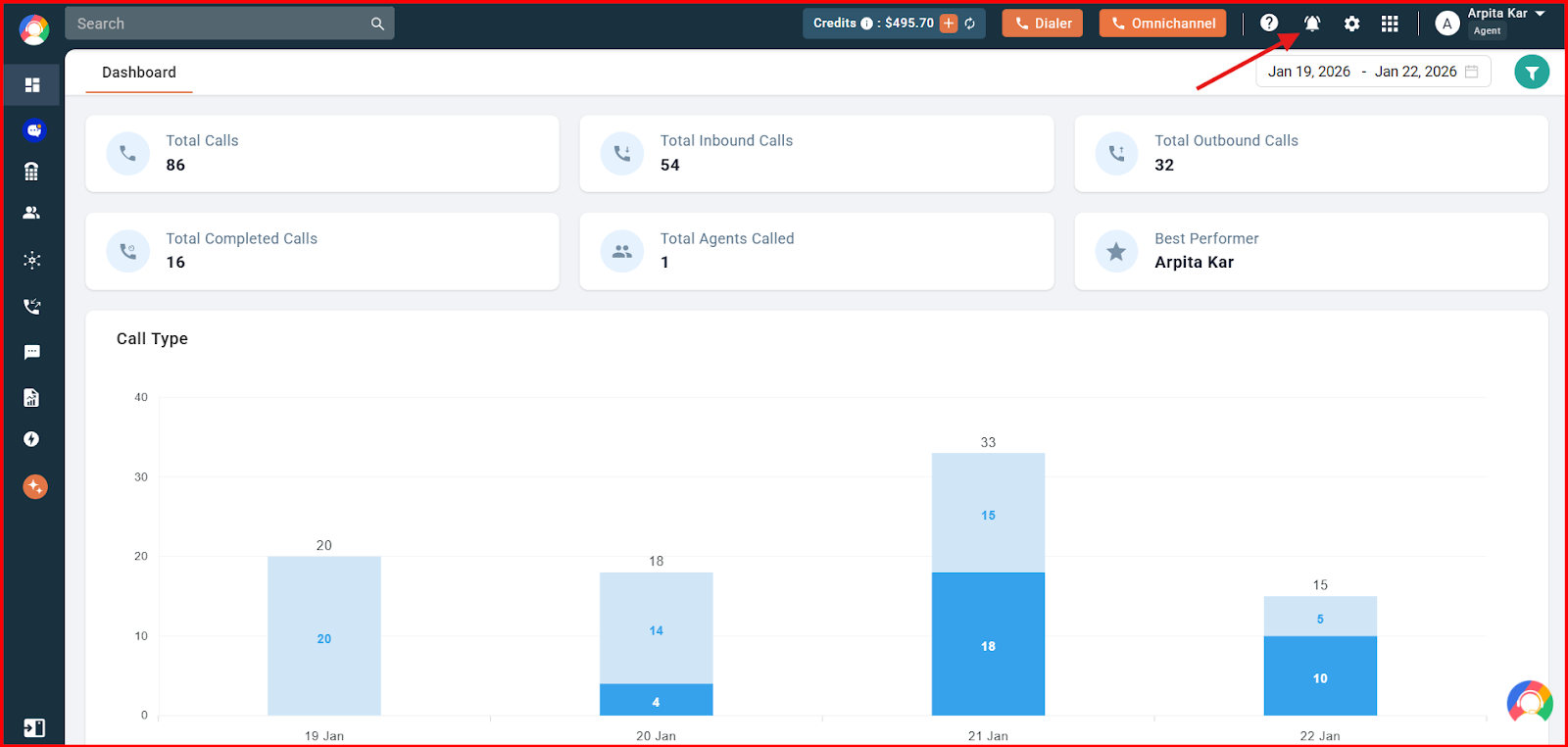This screenshot has width=1568, height=747.
Task: Click the Best Performer card
Action: click(x=1311, y=251)
